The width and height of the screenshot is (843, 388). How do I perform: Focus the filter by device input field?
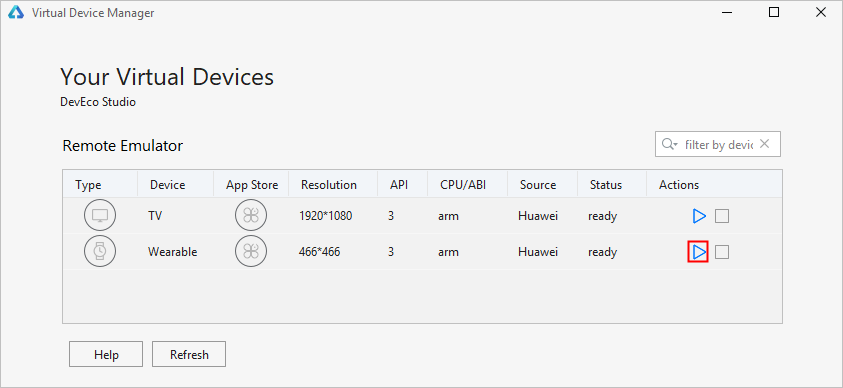tap(718, 144)
